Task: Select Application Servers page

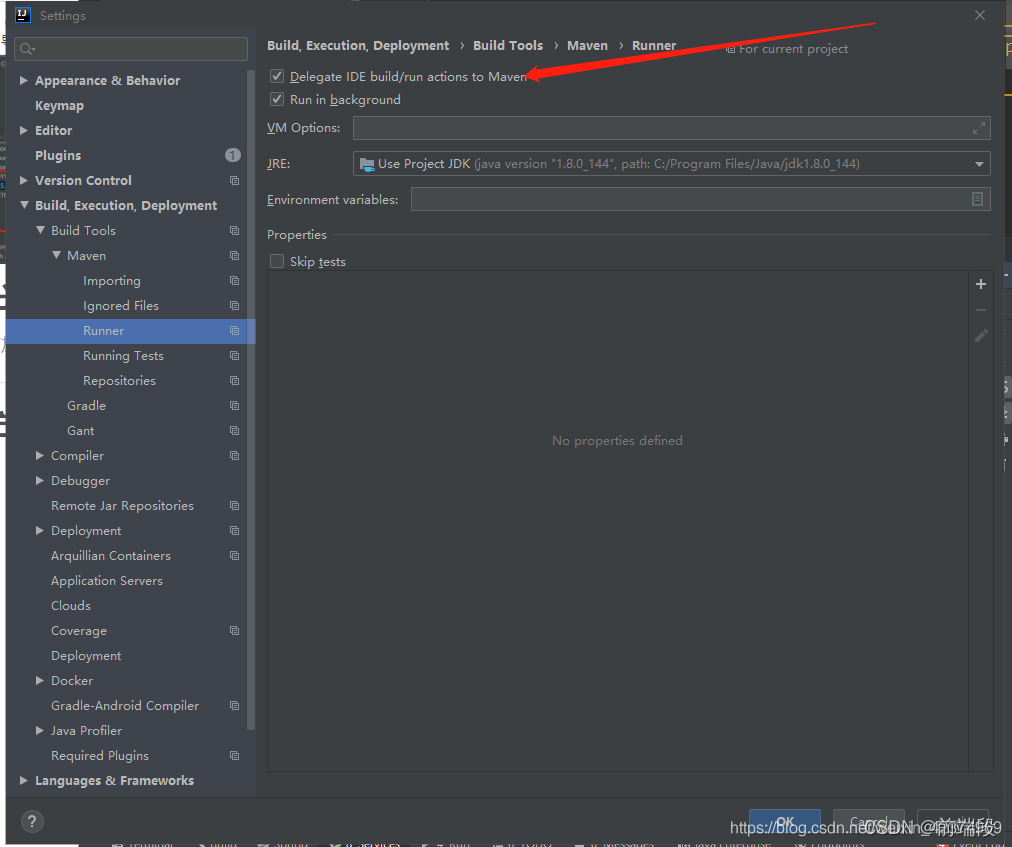Action: click(x=107, y=580)
